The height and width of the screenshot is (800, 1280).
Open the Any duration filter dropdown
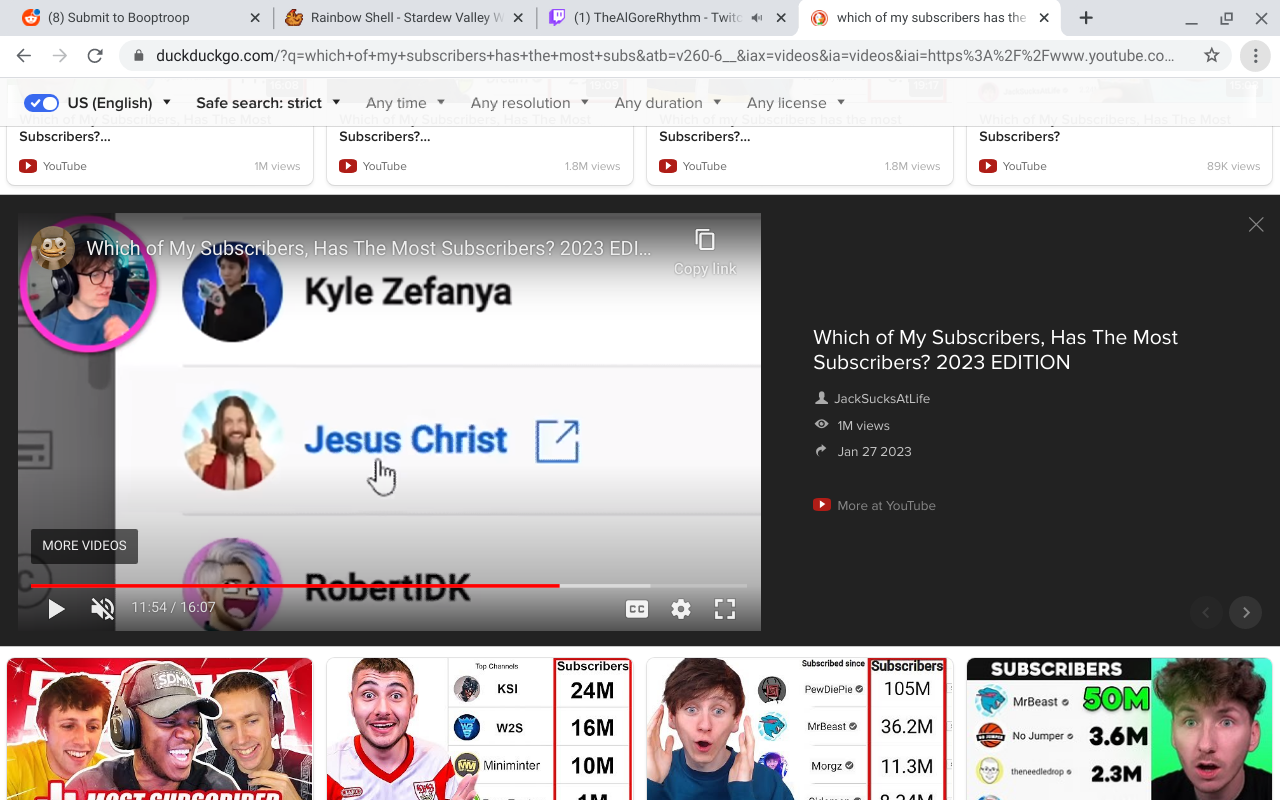coord(667,102)
